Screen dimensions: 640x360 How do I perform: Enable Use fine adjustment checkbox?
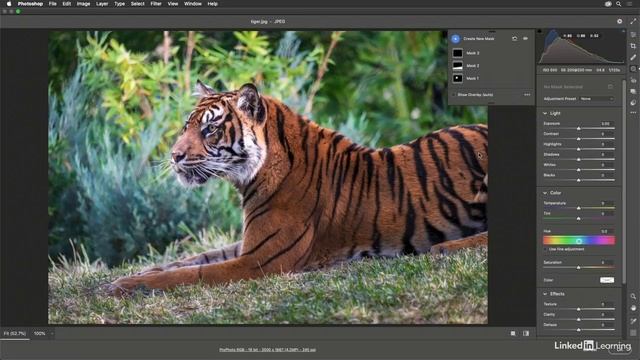point(545,249)
